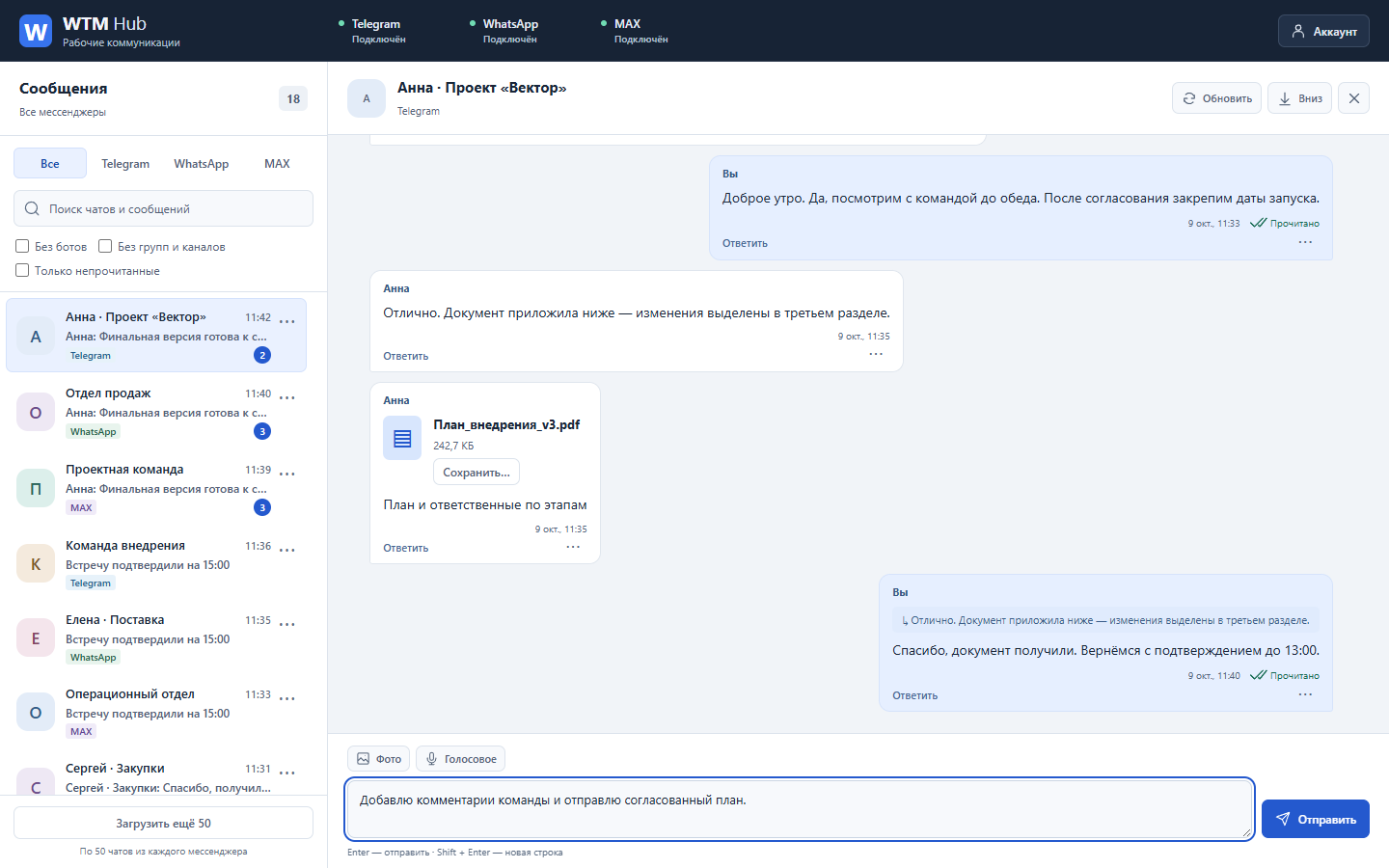The width and height of the screenshot is (1389, 868).
Task: Open the Елена · Поставка chat
Action: pos(156,637)
